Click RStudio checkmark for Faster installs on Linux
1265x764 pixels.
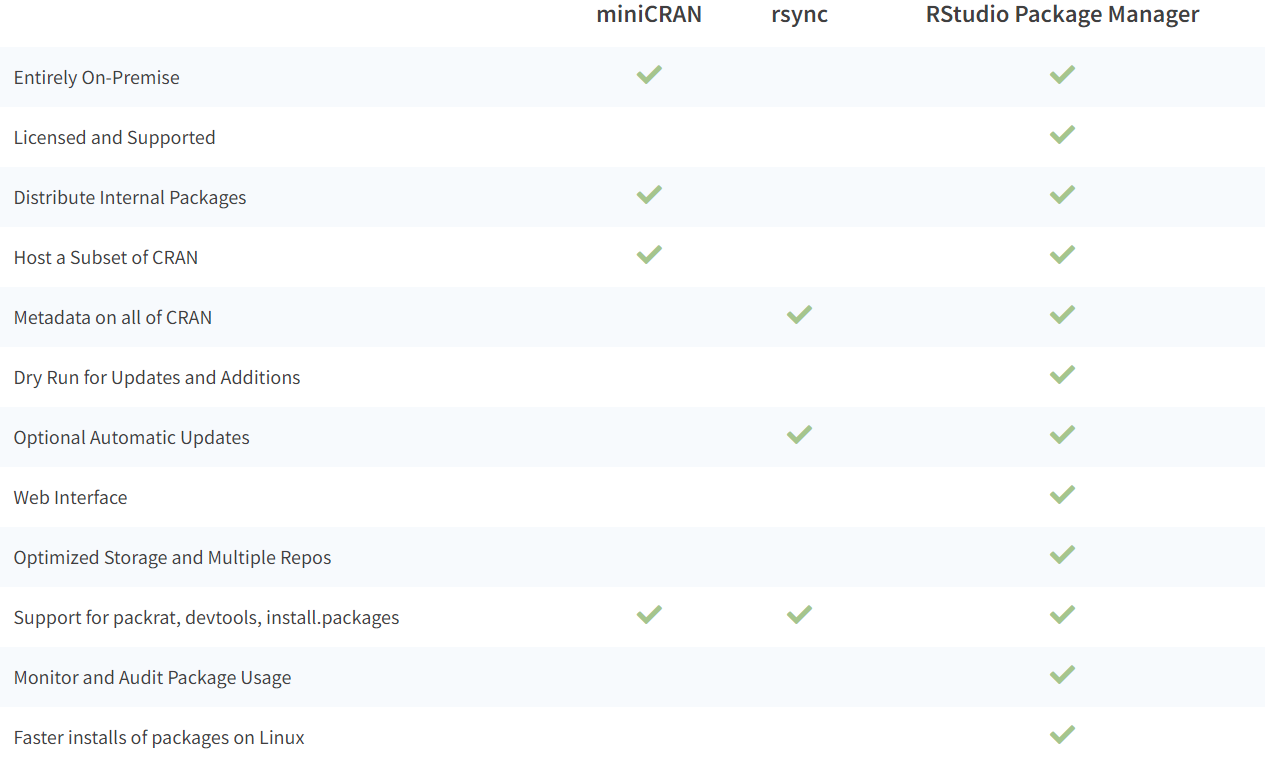(x=1062, y=735)
